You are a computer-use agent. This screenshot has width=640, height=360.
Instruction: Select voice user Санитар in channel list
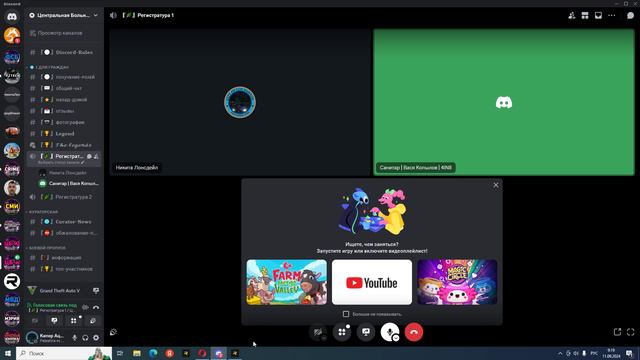tap(69, 184)
